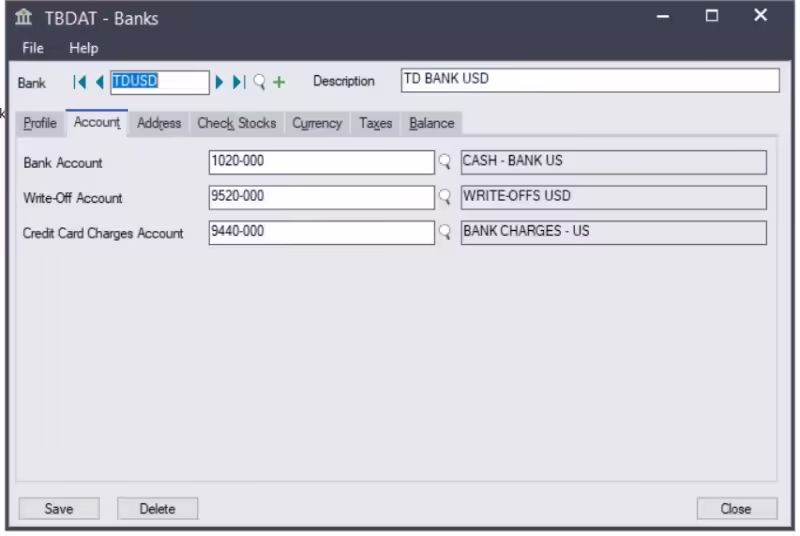The width and height of the screenshot is (800, 536).
Task: Click the Credit Card Charges field 9440-000
Action: click(x=321, y=233)
